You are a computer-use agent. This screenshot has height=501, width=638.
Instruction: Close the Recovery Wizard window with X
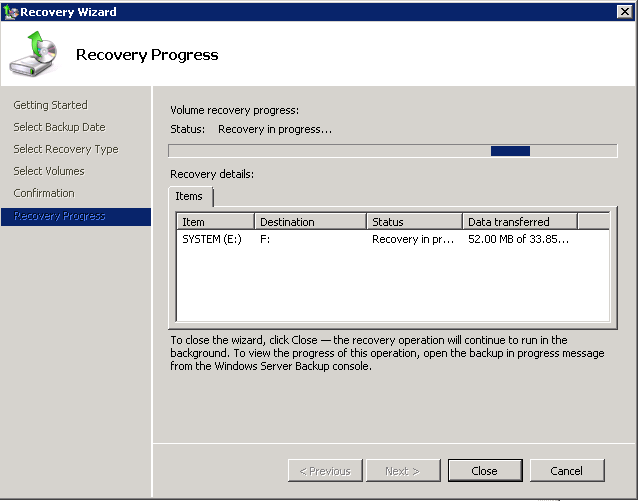[624, 12]
